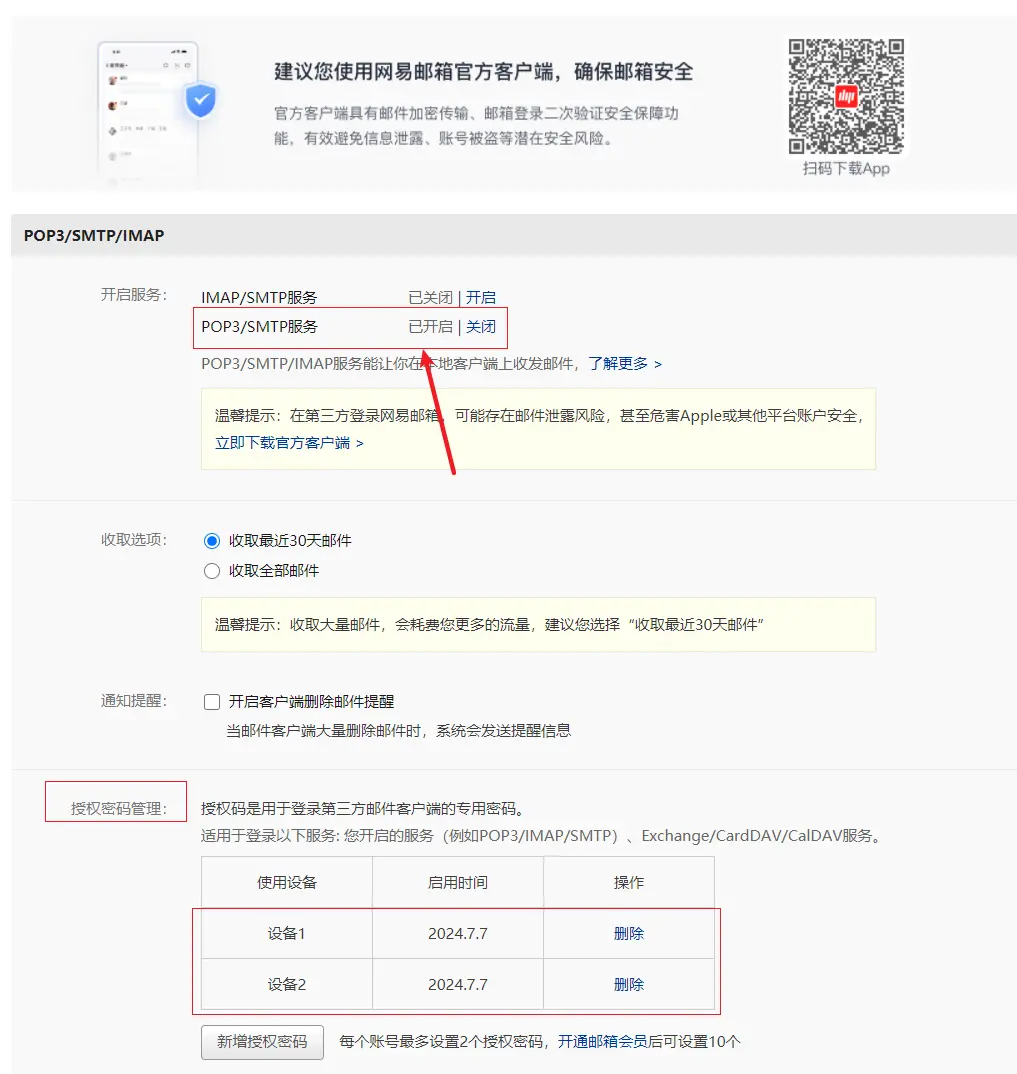Click the 授权密码管理 label

tap(117, 808)
